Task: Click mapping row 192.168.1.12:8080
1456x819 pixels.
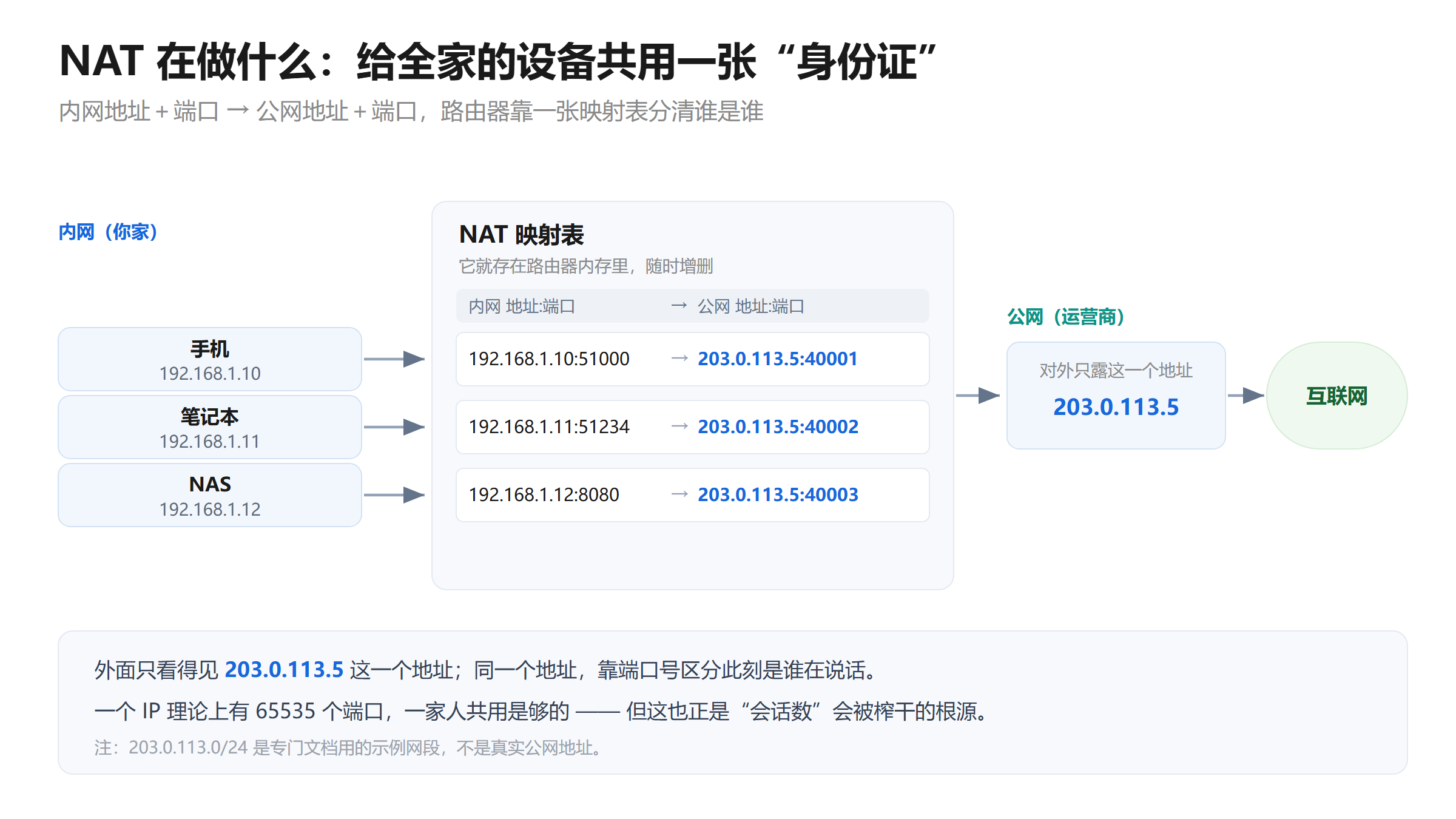Action: [x=693, y=495]
